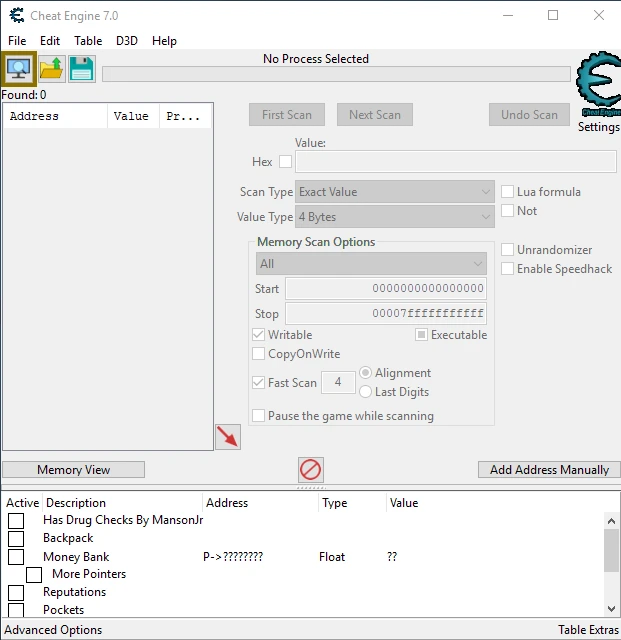Activate the Reputations entry checkbox
621x640 pixels.
[16, 593]
